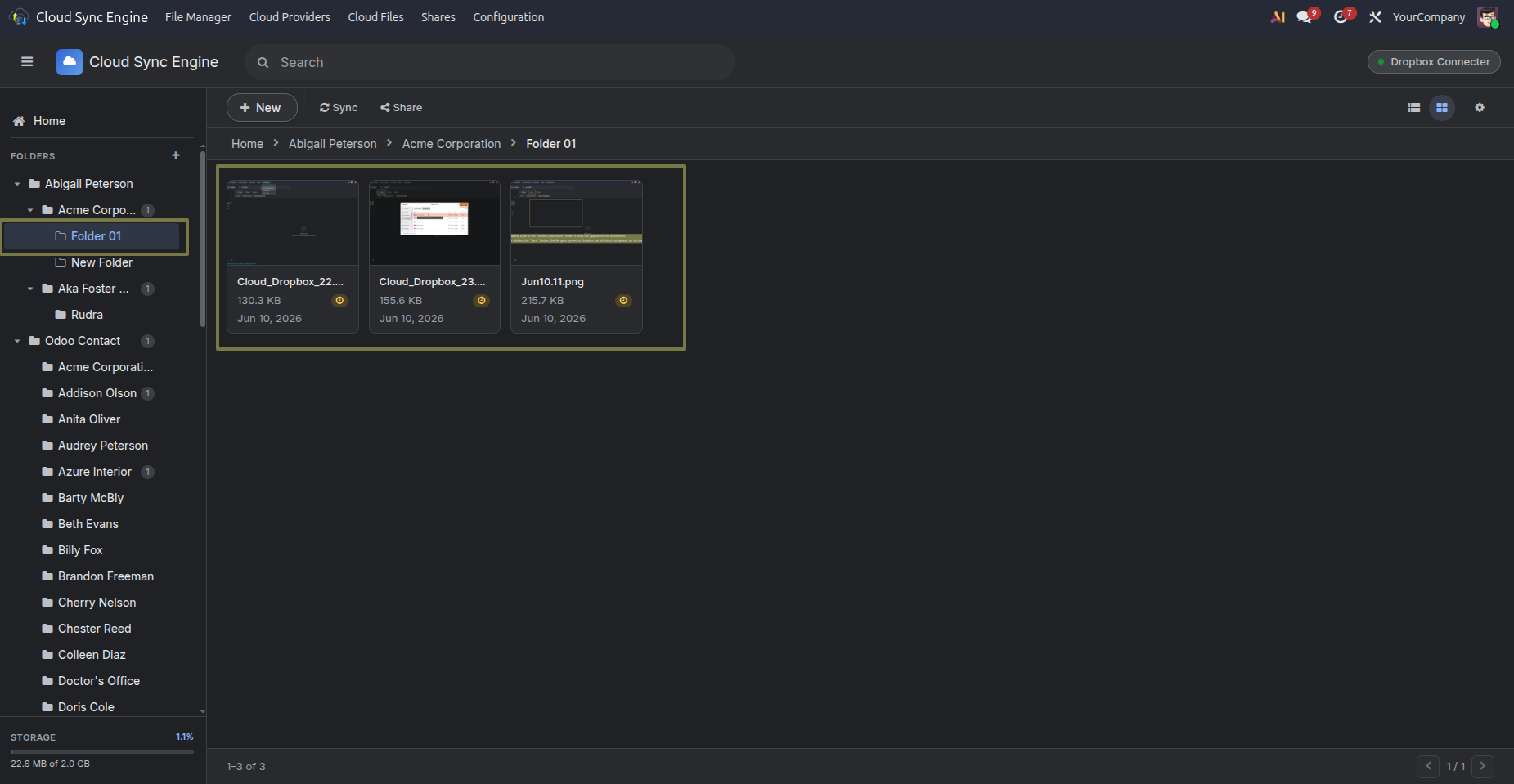This screenshot has height=784, width=1514.
Task: Open the Cloud Providers menu
Action: click(290, 17)
